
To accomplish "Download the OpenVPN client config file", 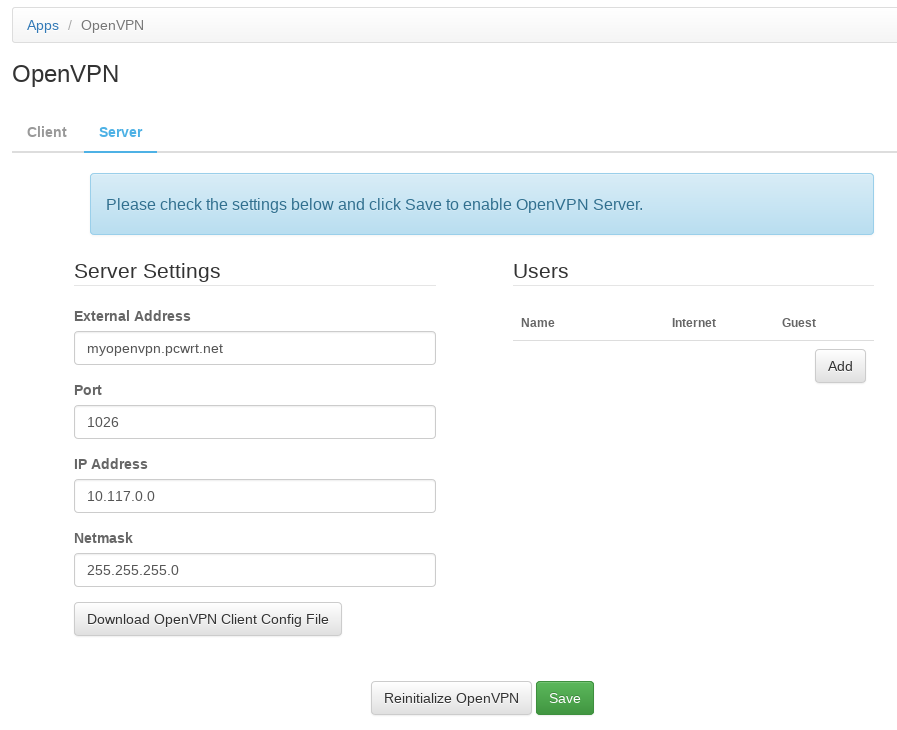I will pyautogui.click(x=208, y=619).
